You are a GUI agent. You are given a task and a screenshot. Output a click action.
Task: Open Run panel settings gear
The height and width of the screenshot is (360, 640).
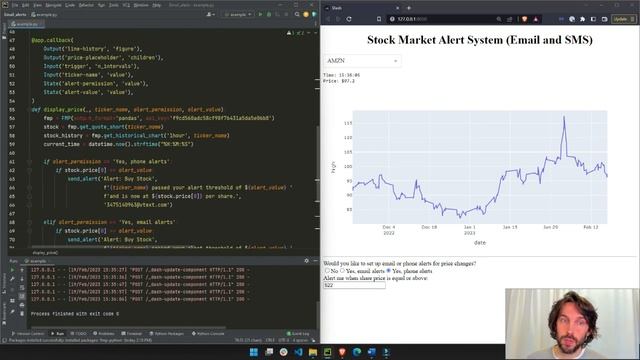pos(307,261)
